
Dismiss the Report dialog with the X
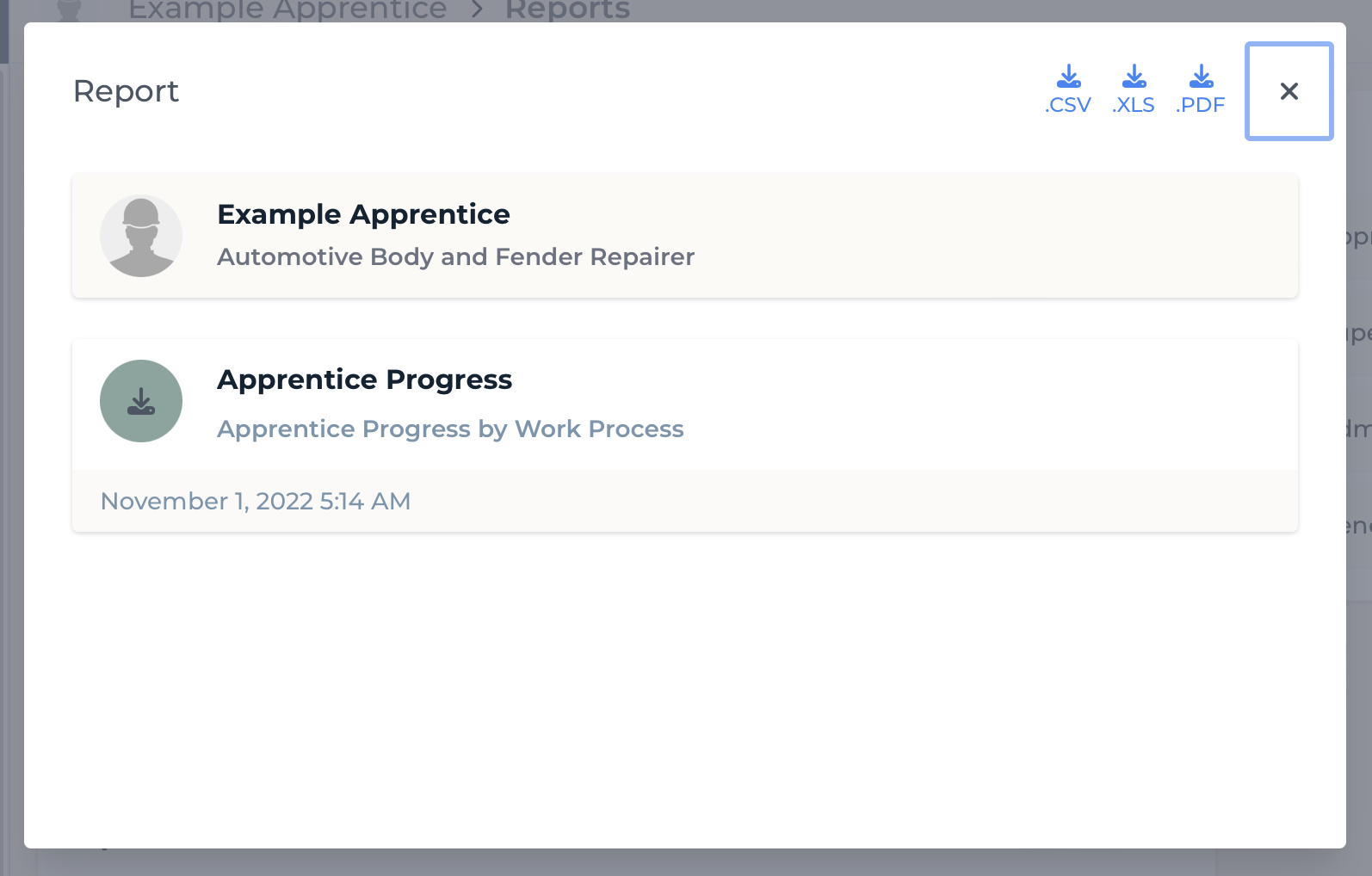point(1289,91)
